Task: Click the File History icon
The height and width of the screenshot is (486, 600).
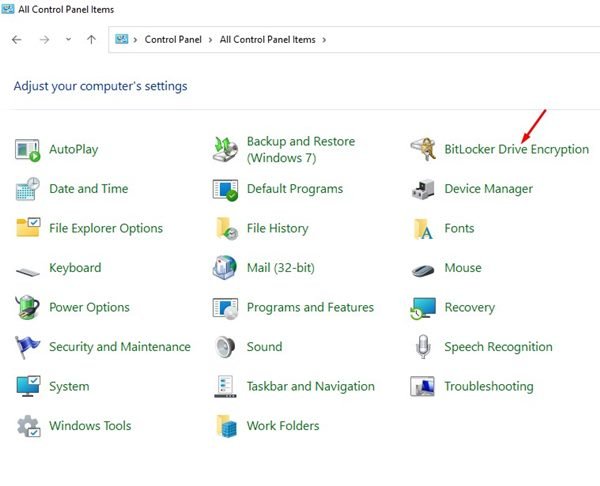Action: [227, 228]
